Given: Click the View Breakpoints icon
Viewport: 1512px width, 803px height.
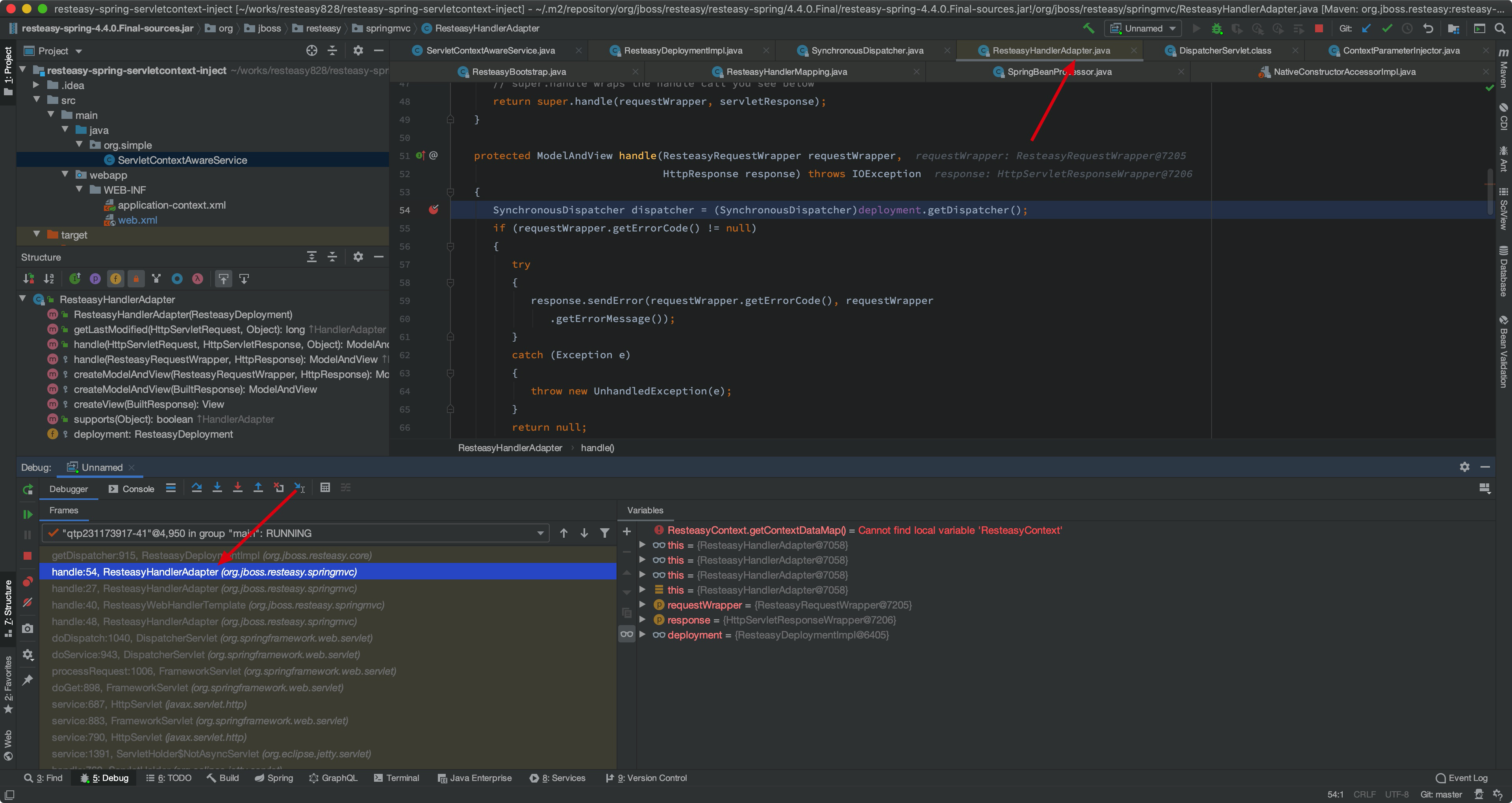Looking at the screenshot, I should 28,582.
